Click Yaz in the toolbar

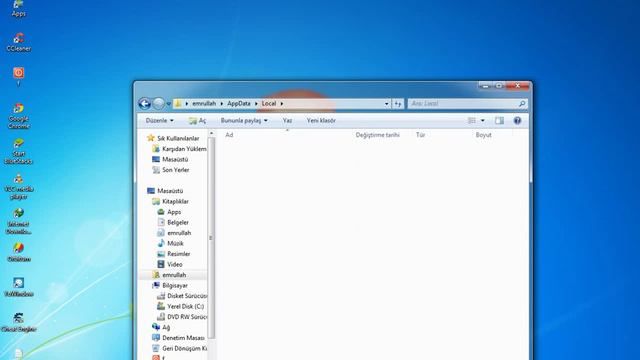tap(287, 120)
